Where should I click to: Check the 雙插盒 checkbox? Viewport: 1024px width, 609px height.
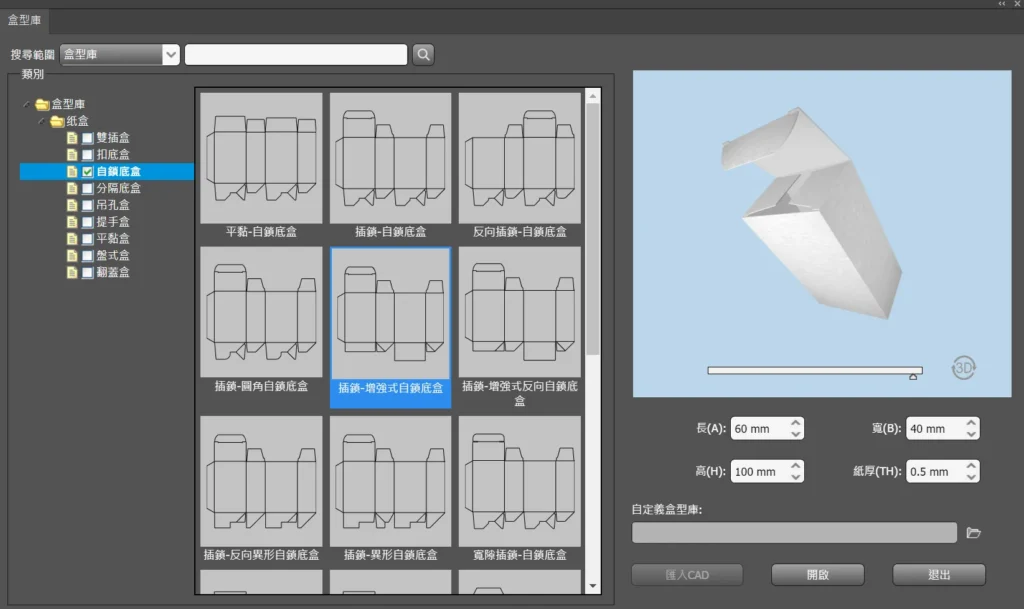(88, 138)
